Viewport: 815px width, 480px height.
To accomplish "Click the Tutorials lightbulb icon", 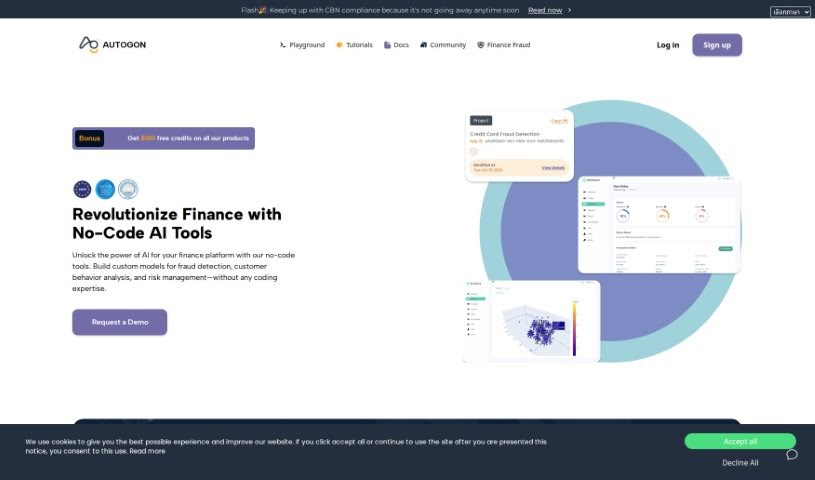I will (x=339, y=45).
